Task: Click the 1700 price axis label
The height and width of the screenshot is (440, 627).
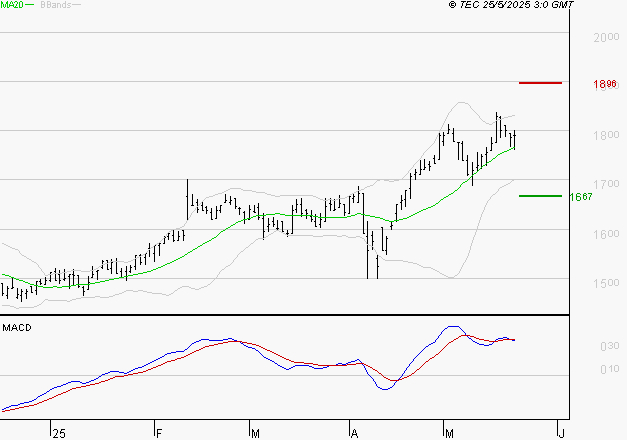Action: 606,184
